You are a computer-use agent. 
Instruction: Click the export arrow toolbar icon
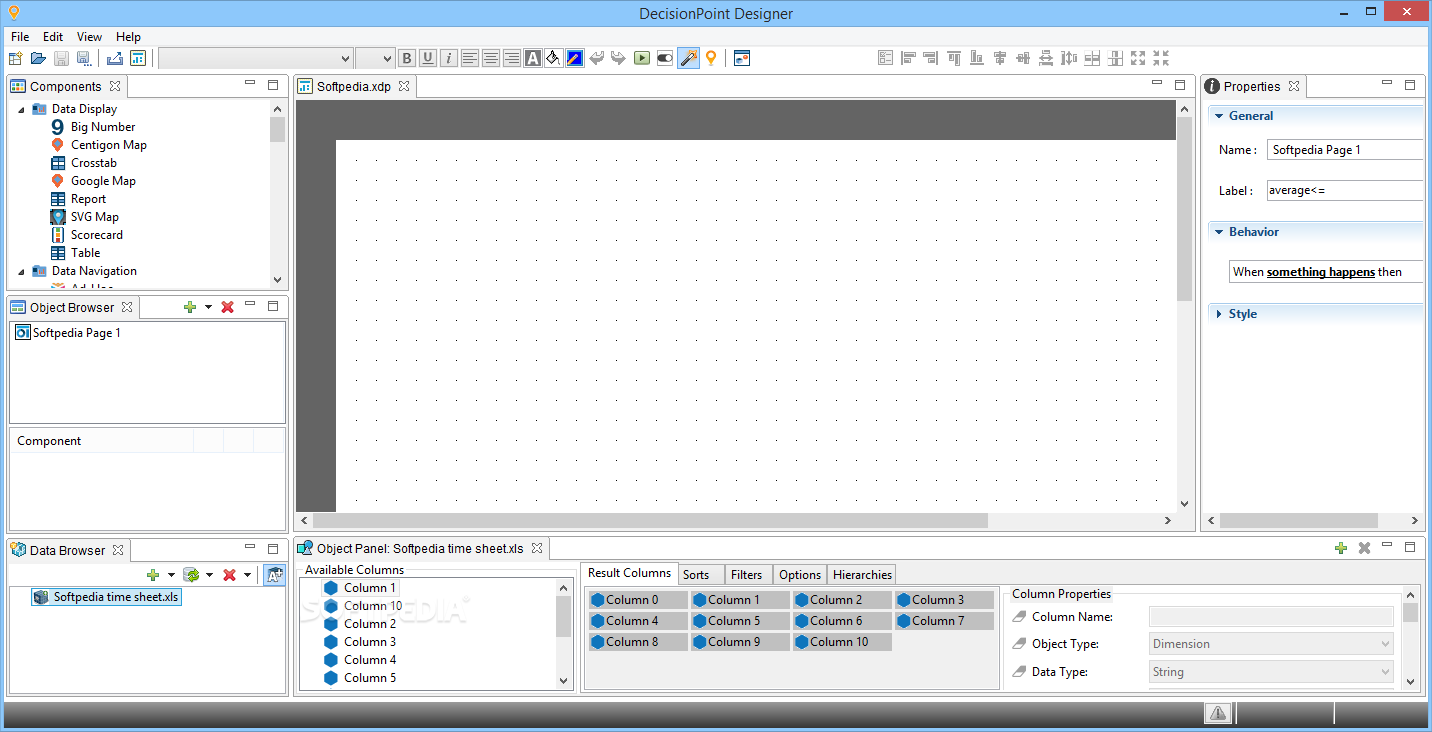tap(115, 58)
